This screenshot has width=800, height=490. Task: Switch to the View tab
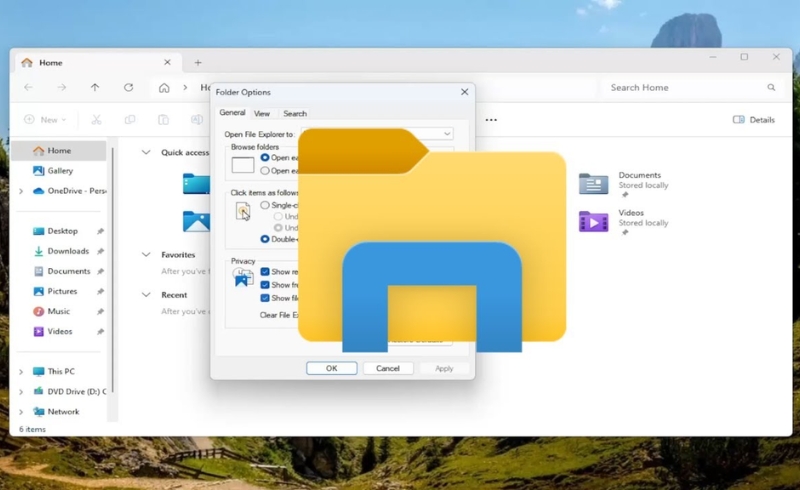[x=262, y=114]
